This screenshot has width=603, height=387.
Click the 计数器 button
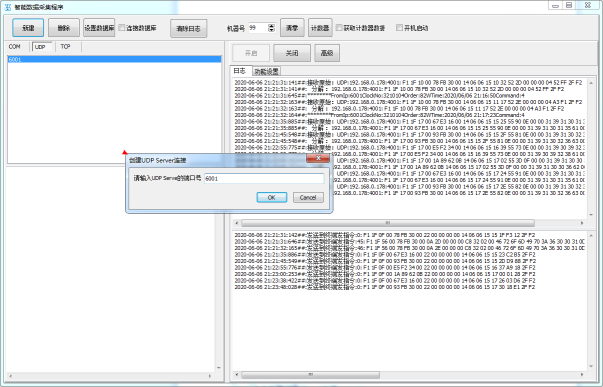pos(320,28)
